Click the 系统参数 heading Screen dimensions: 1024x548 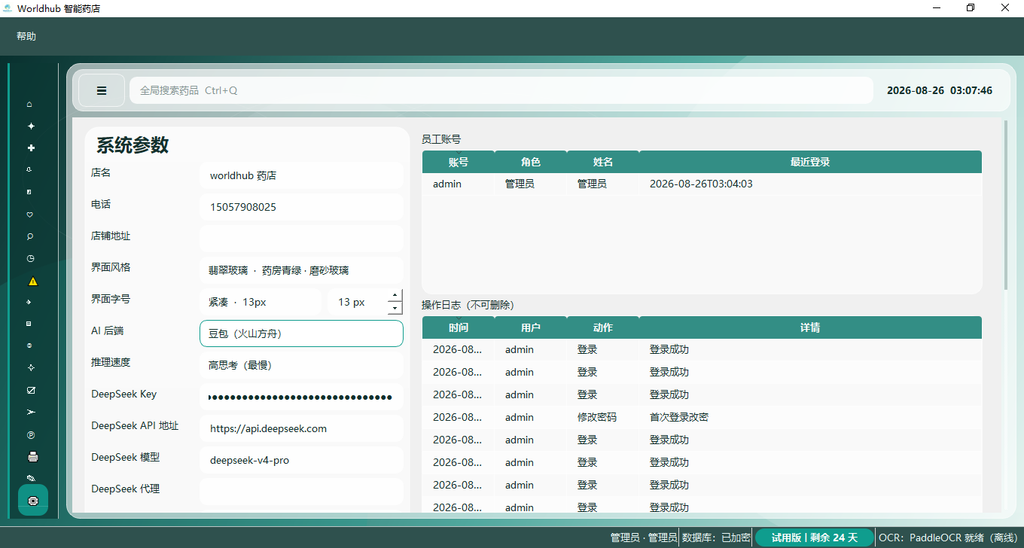tap(133, 145)
